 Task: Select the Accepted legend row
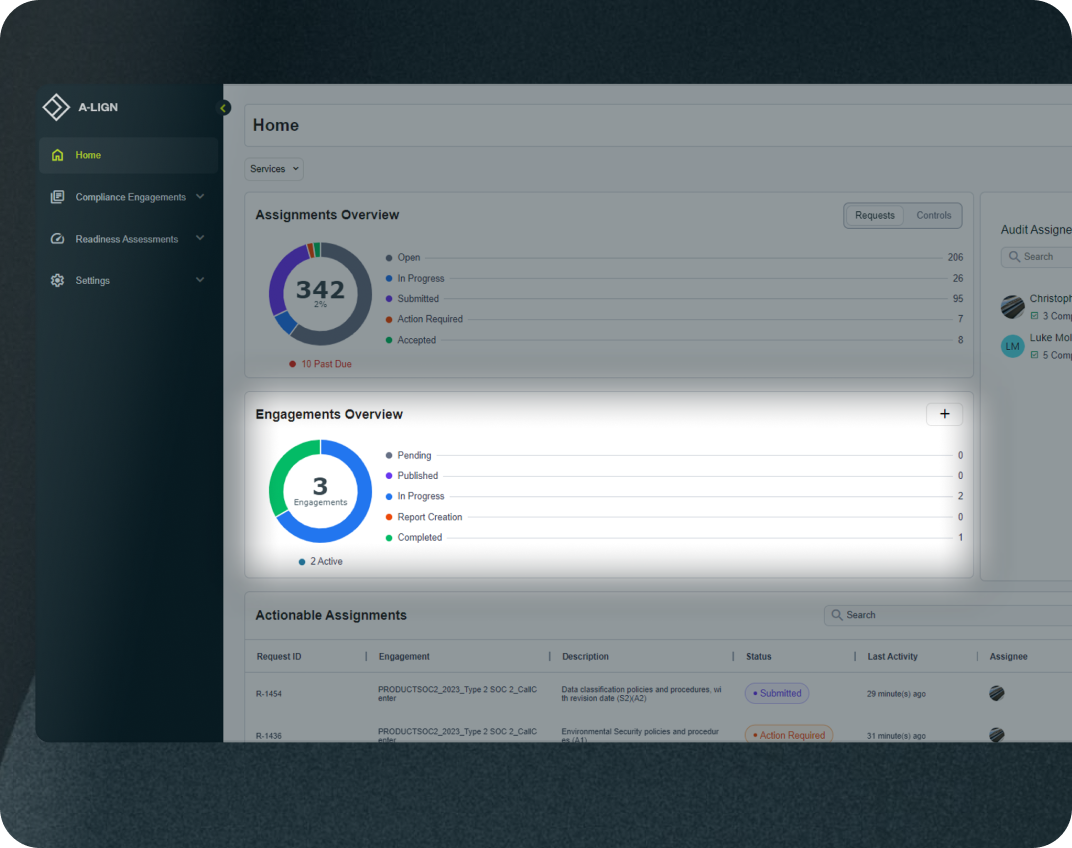[x=674, y=340]
